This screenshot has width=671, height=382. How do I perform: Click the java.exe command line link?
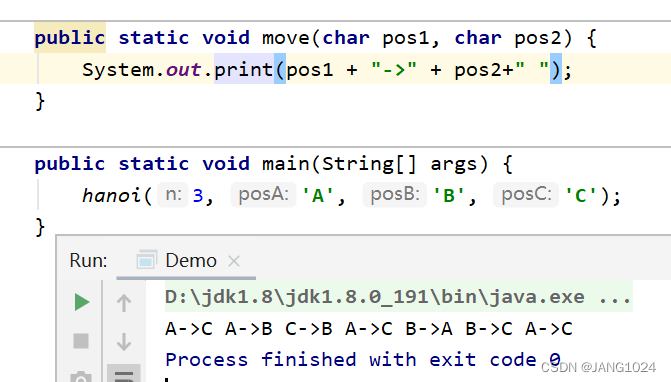pyautogui.click(x=398, y=297)
